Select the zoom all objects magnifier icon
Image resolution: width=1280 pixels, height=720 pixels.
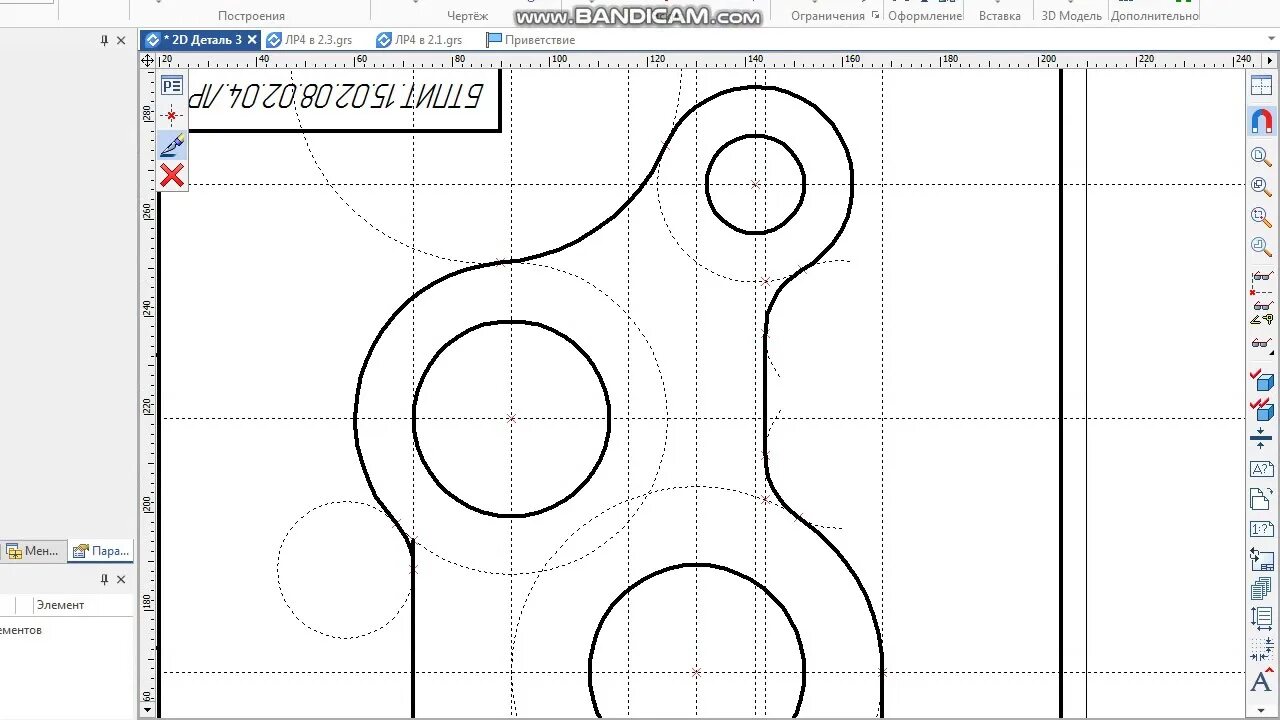coord(1262,187)
